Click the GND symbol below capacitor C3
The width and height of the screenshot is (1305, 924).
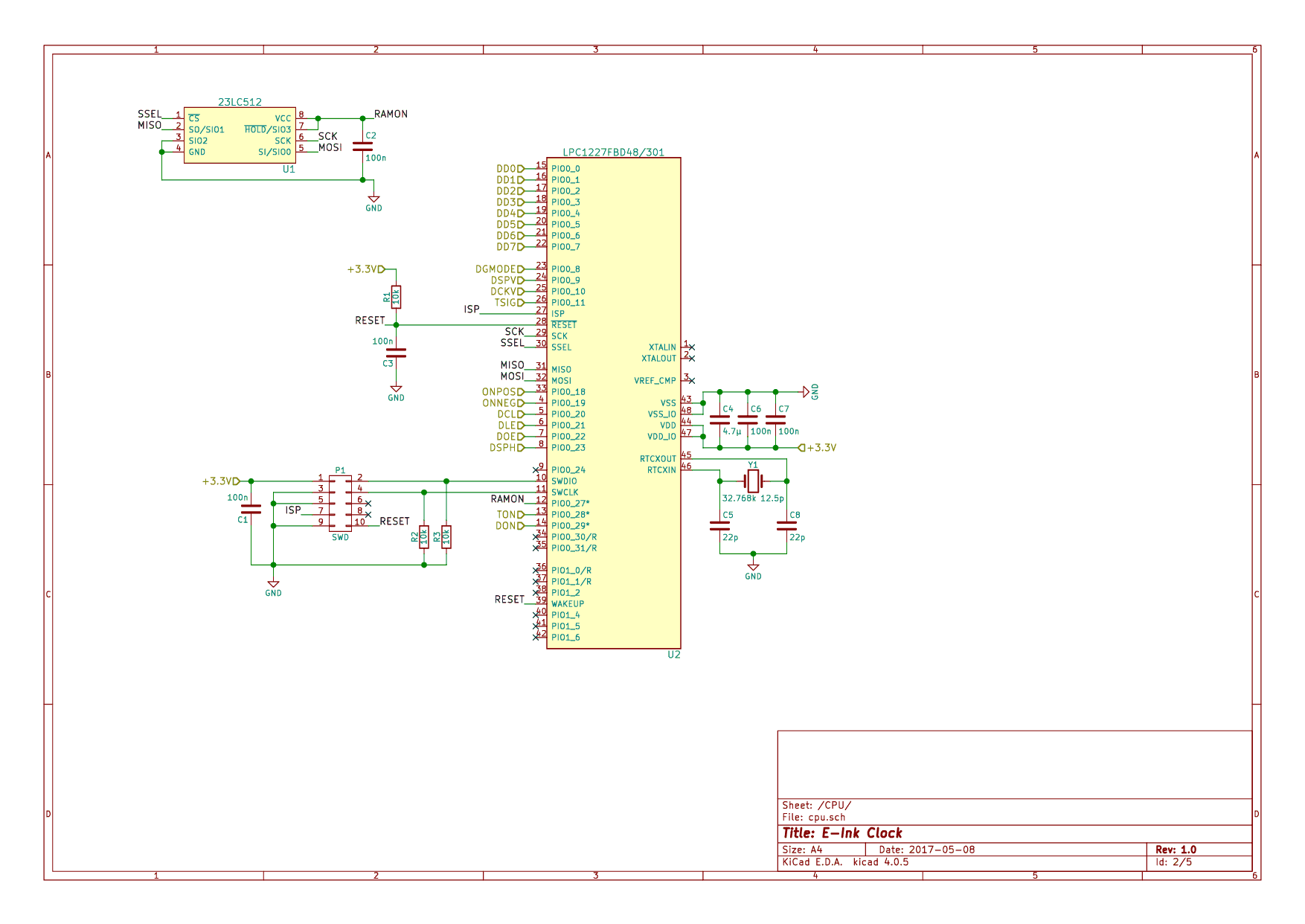tap(396, 391)
